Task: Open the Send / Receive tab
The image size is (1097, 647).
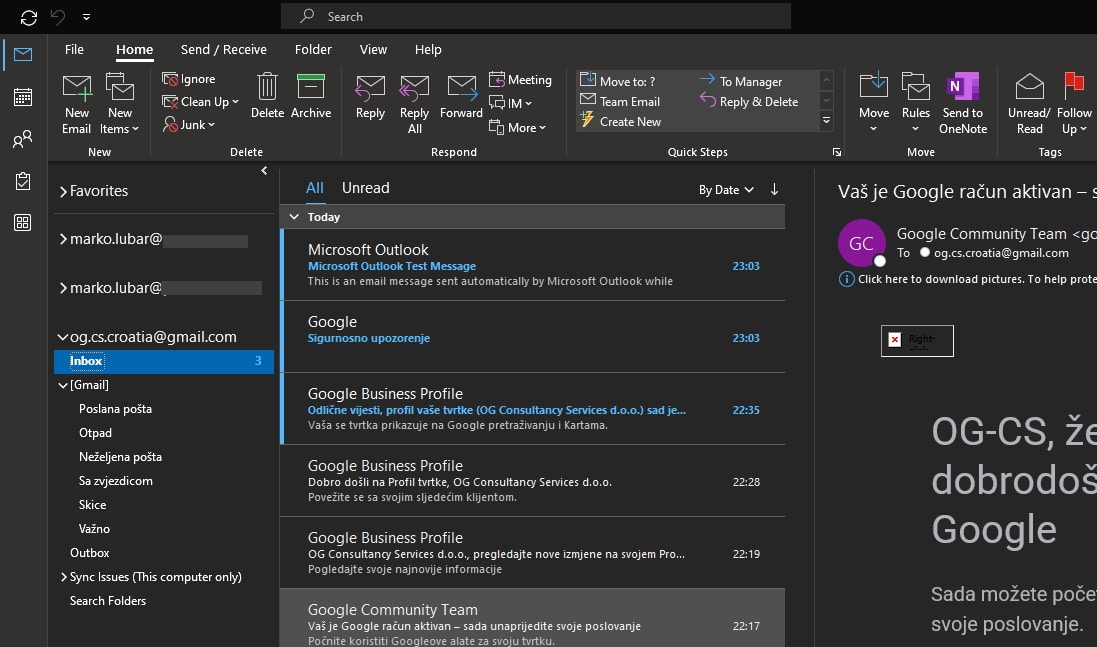Action: (x=225, y=49)
